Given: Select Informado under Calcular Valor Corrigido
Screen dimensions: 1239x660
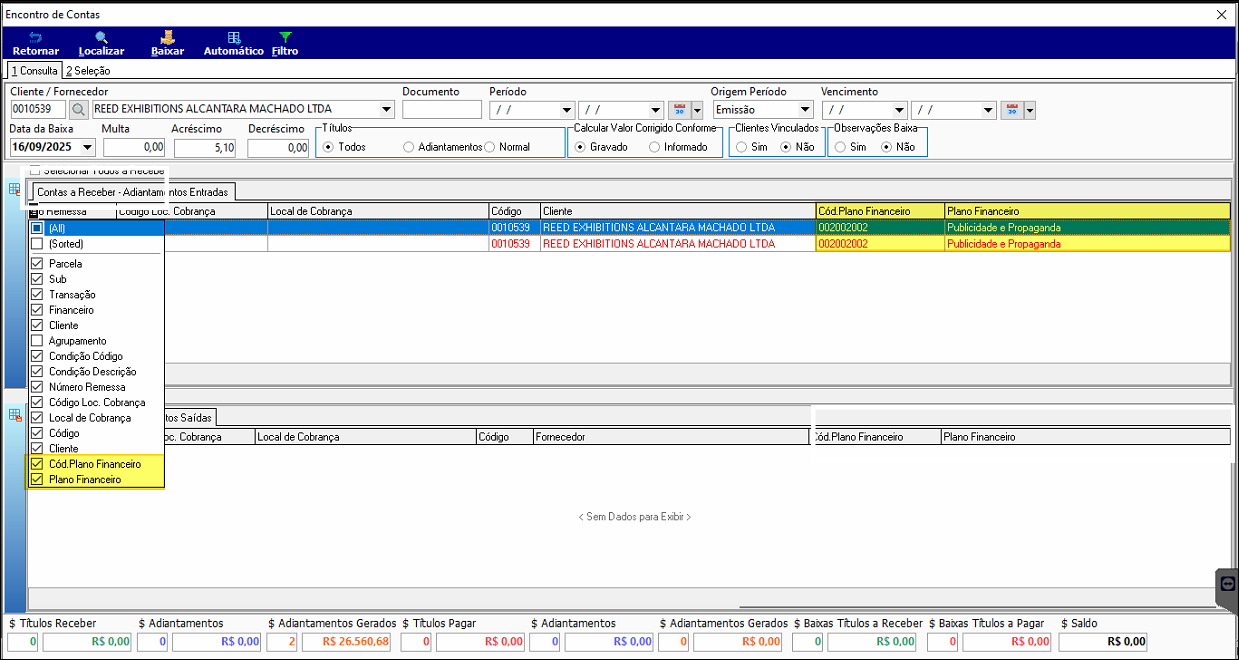Looking at the screenshot, I should click(x=654, y=147).
